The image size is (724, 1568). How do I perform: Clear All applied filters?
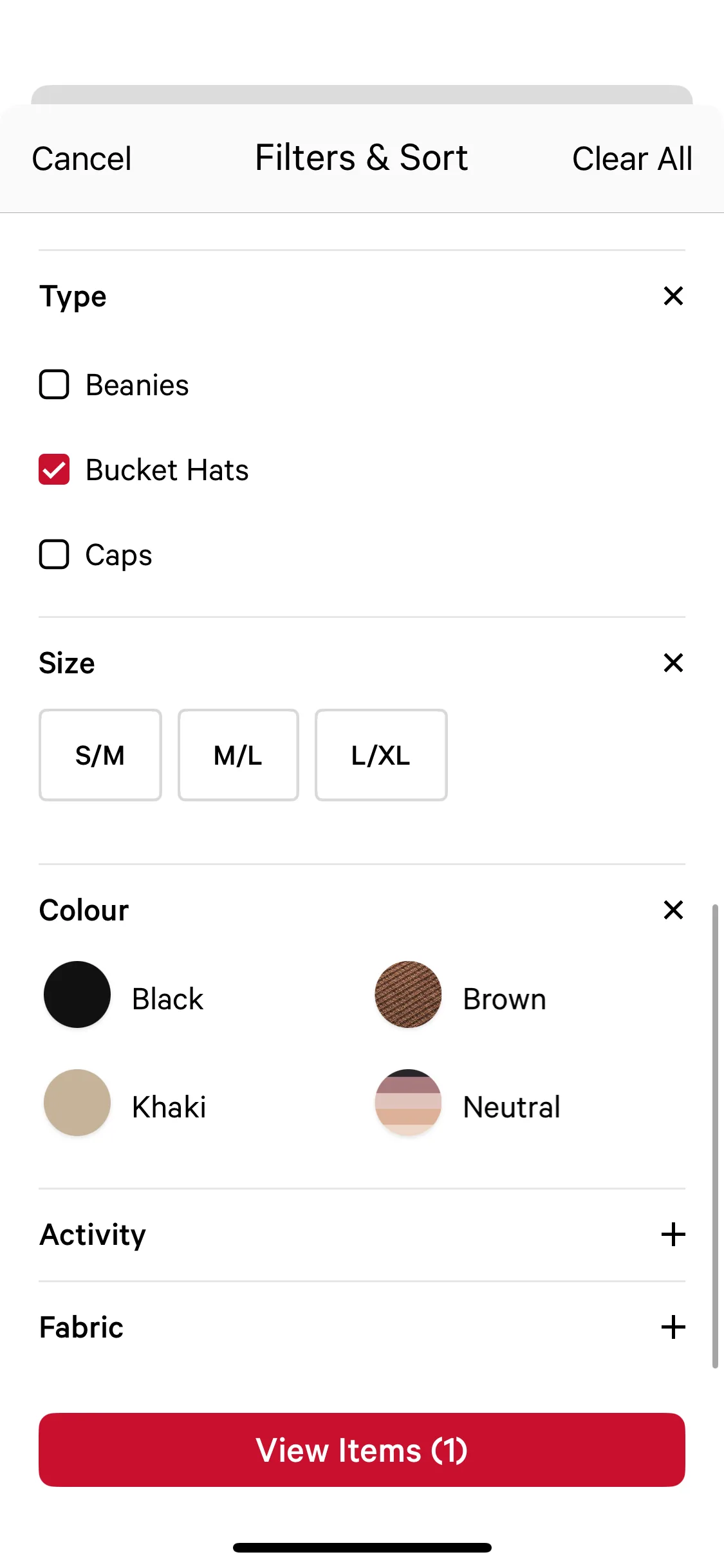point(632,159)
